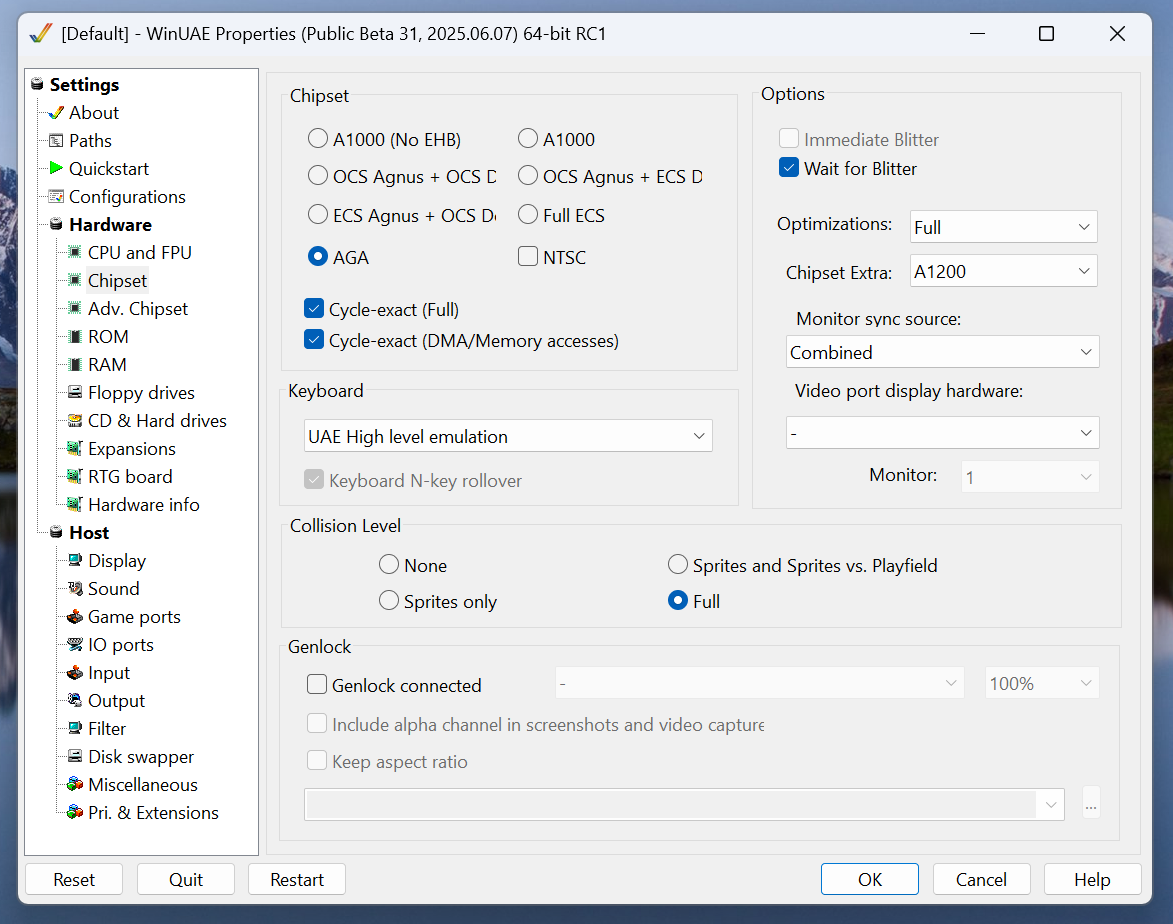Viewport: 1173px width, 924px height.
Task: Open the Miscellaneous settings page
Action: (x=143, y=784)
